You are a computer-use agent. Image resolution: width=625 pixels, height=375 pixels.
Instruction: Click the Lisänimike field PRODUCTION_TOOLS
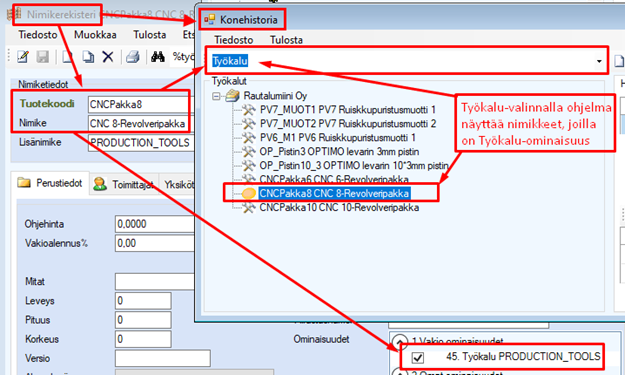[x=140, y=143]
